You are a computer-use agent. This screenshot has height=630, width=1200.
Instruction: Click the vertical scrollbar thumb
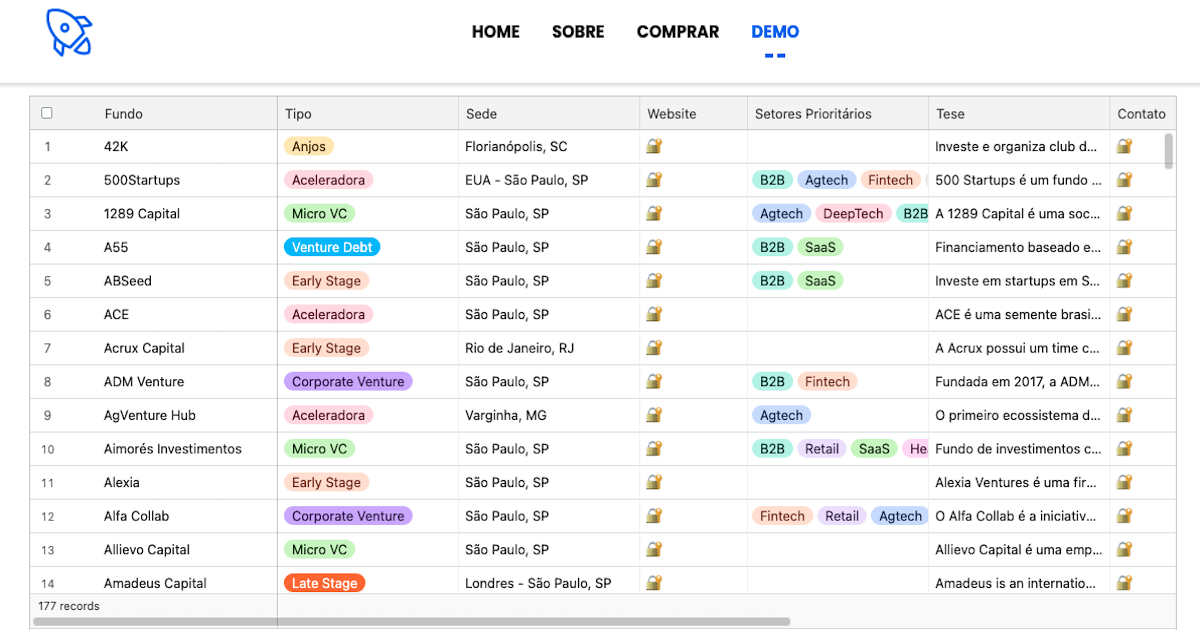point(1169,150)
